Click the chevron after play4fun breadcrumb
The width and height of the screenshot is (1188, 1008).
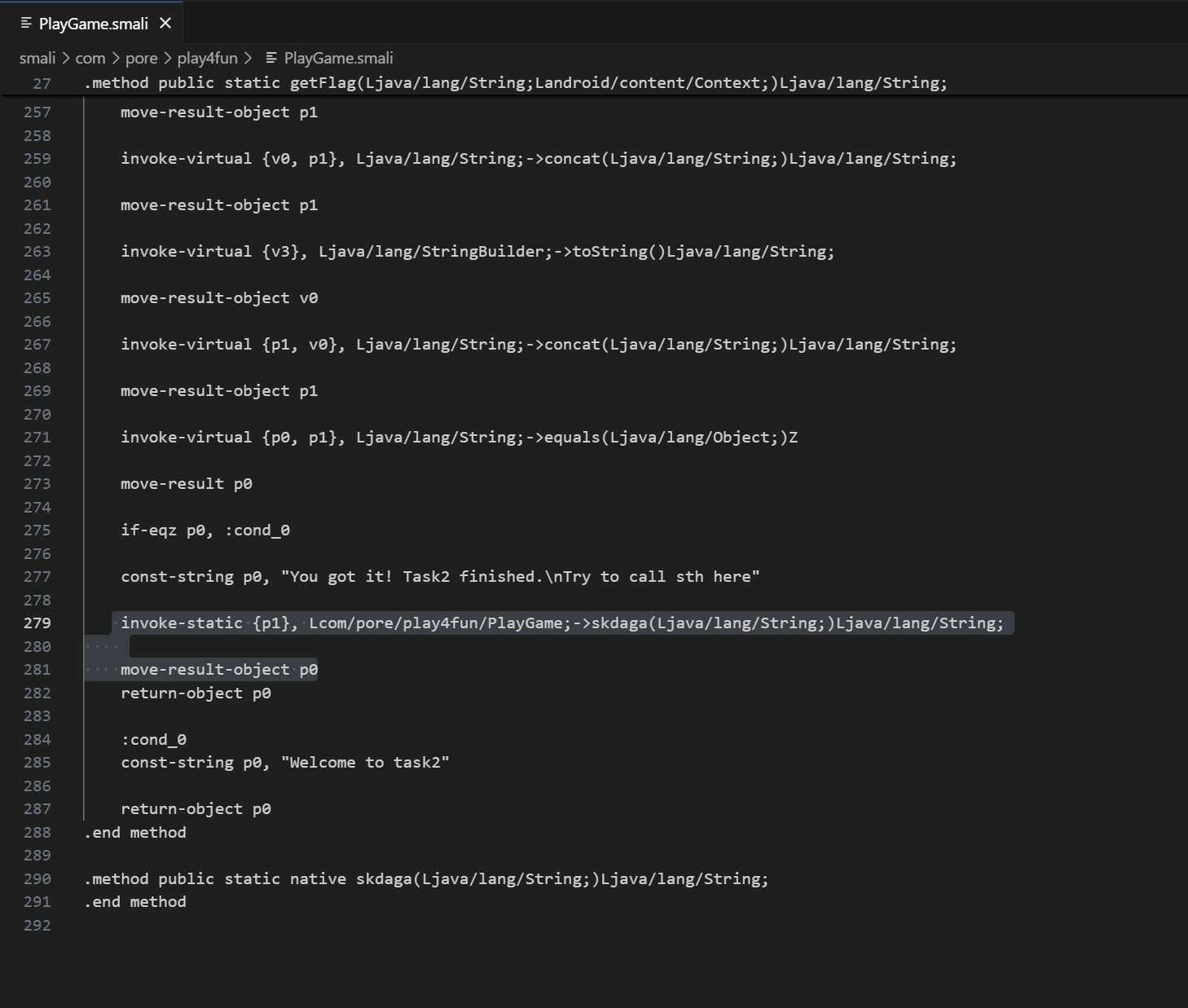(x=248, y=58)
